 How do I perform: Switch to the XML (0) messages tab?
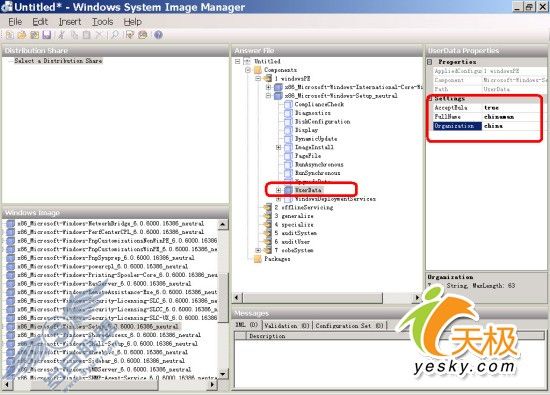click(247, 325)
